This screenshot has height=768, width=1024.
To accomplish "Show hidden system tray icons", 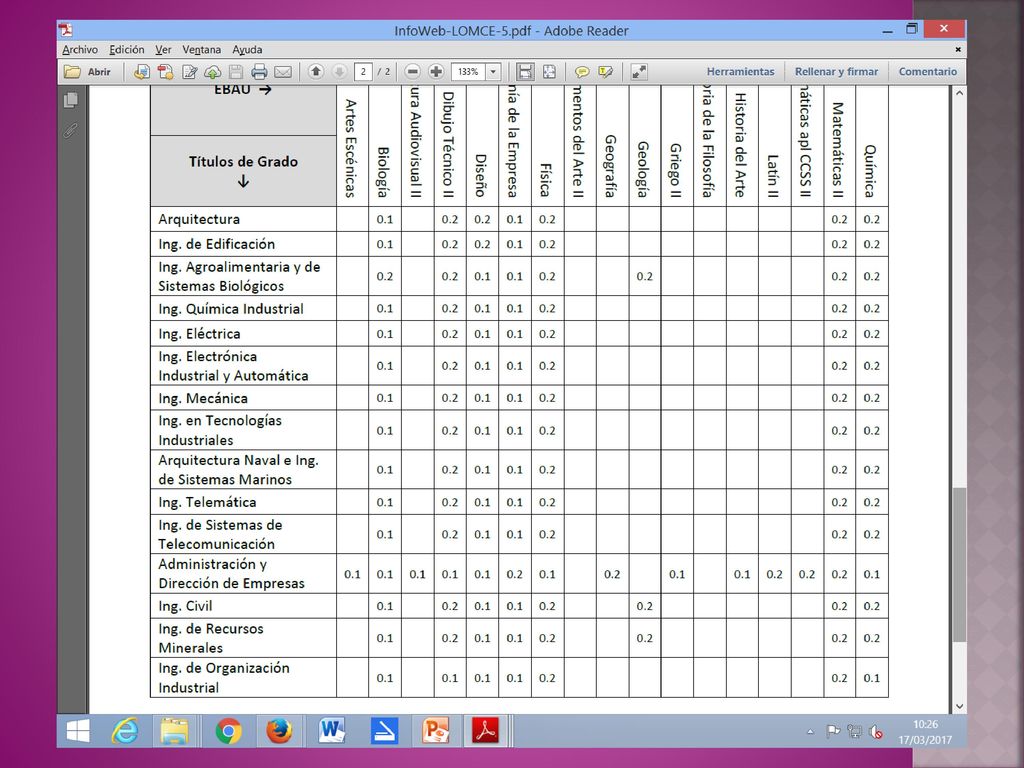I will coord(810,732).
